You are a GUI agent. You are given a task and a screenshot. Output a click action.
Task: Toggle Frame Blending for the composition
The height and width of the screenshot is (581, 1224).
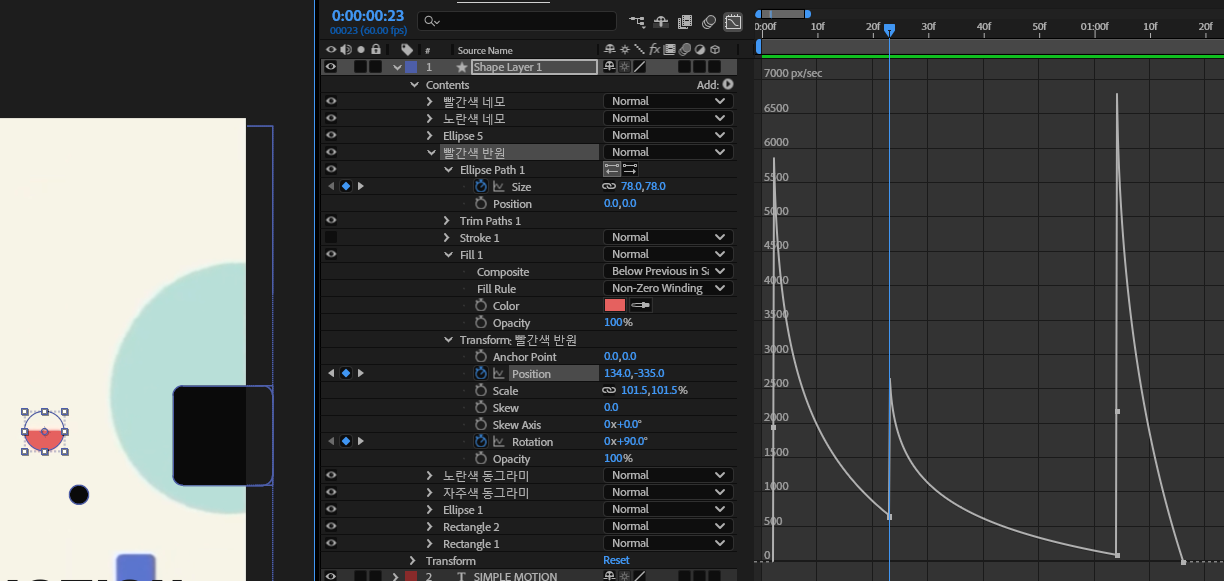point(685,21)
